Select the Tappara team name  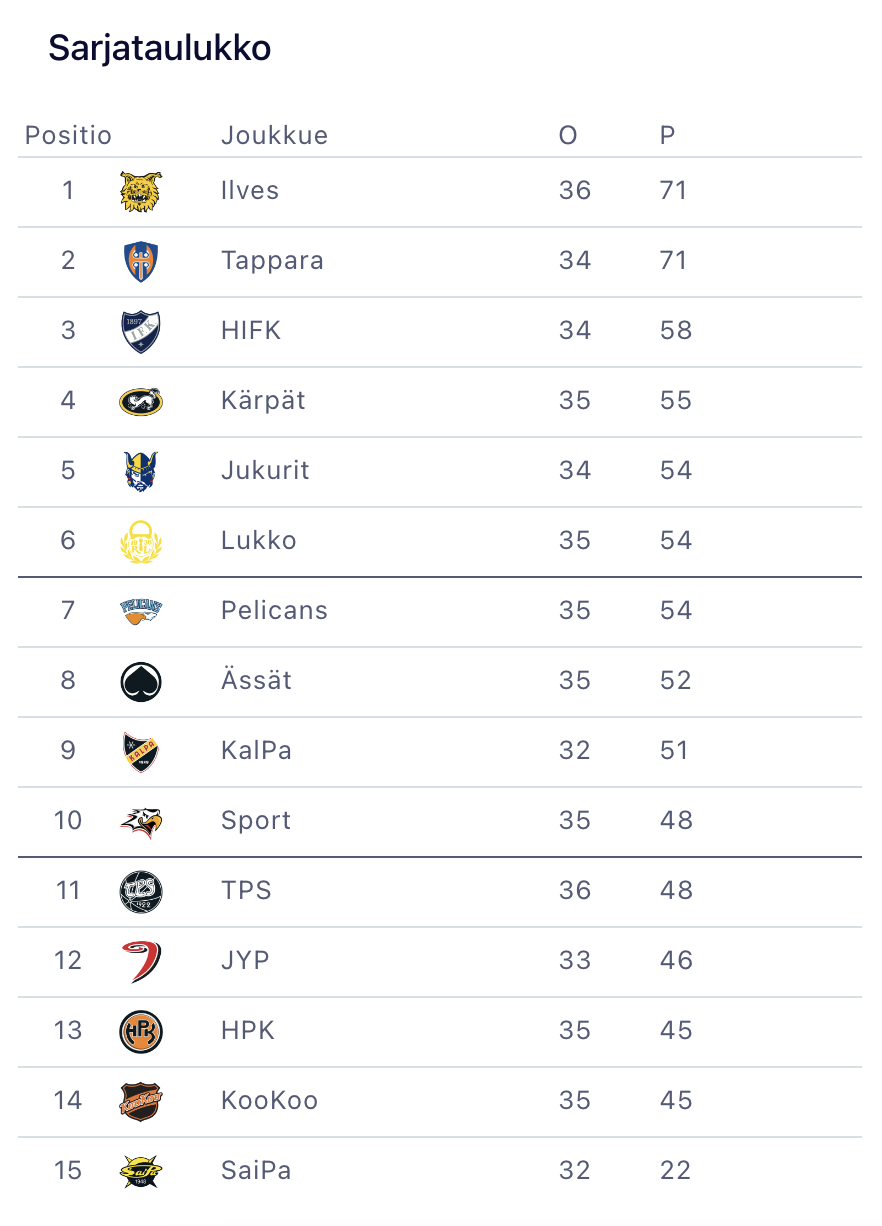(x=272, y=261)
